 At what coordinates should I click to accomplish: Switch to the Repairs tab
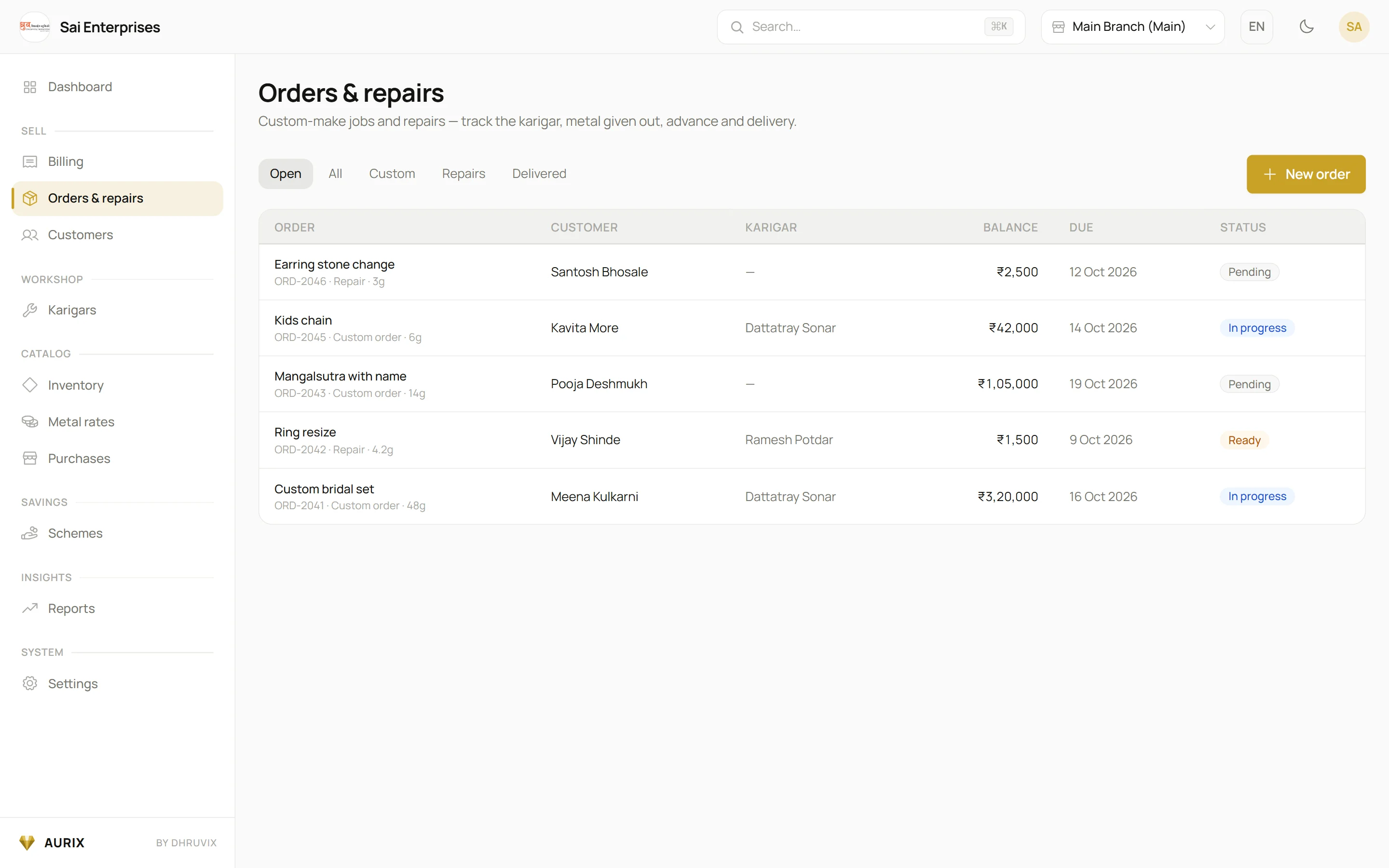[x=463, y=174]
